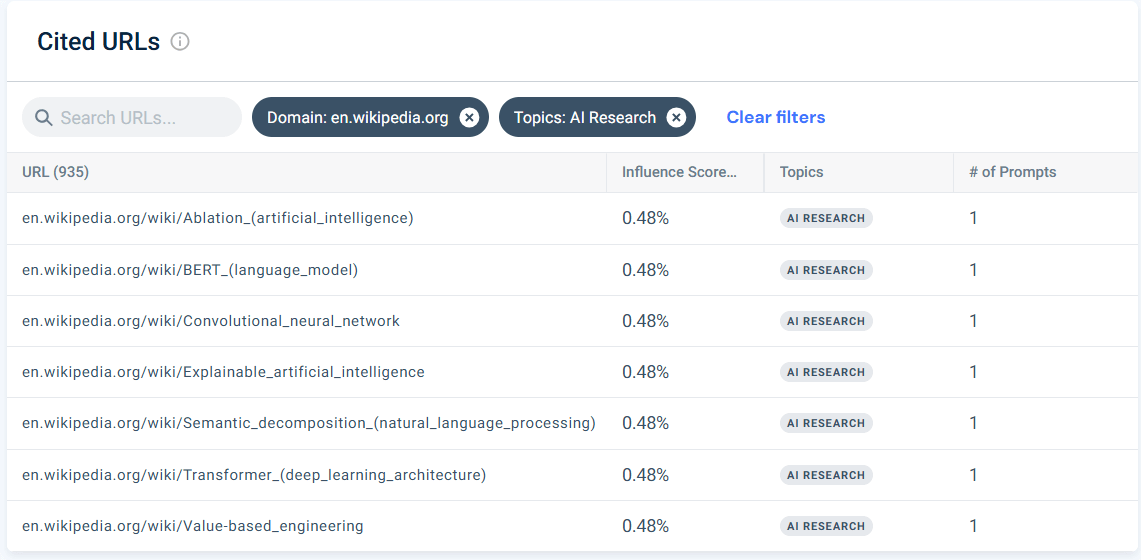Focus the Search URLs input field
Image resolution: width=1141 pixels, height=560 pixels.
pyautogui.click(x=132, y=117)
